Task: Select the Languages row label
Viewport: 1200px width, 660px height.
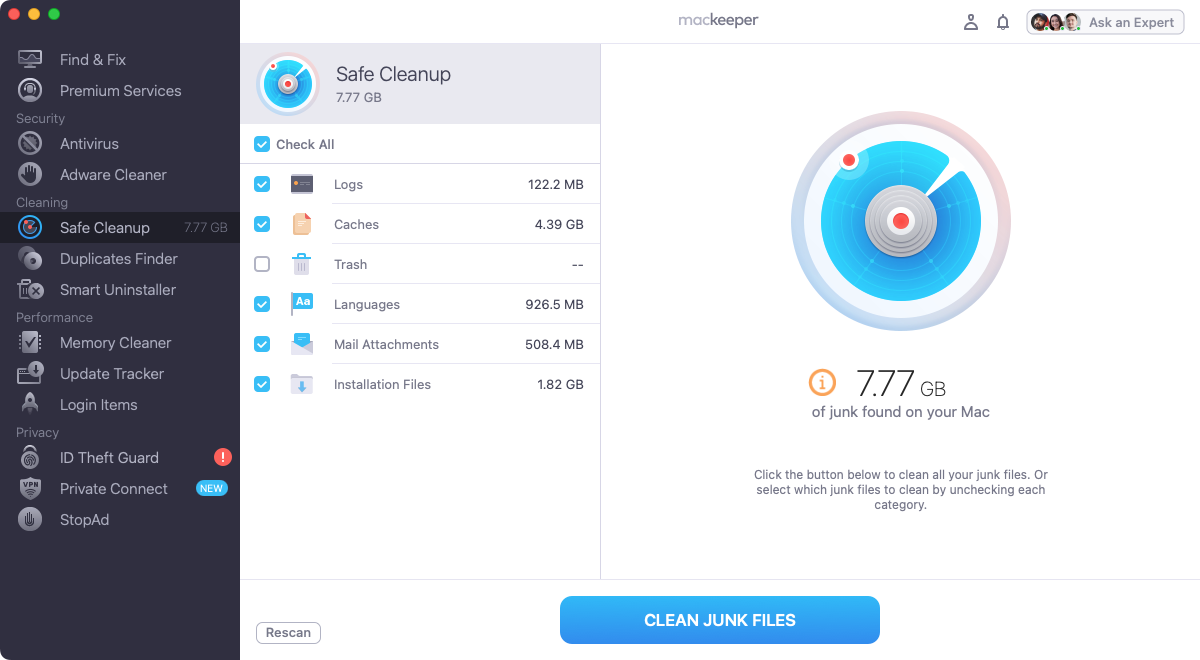Action: [x=367, y=304]
